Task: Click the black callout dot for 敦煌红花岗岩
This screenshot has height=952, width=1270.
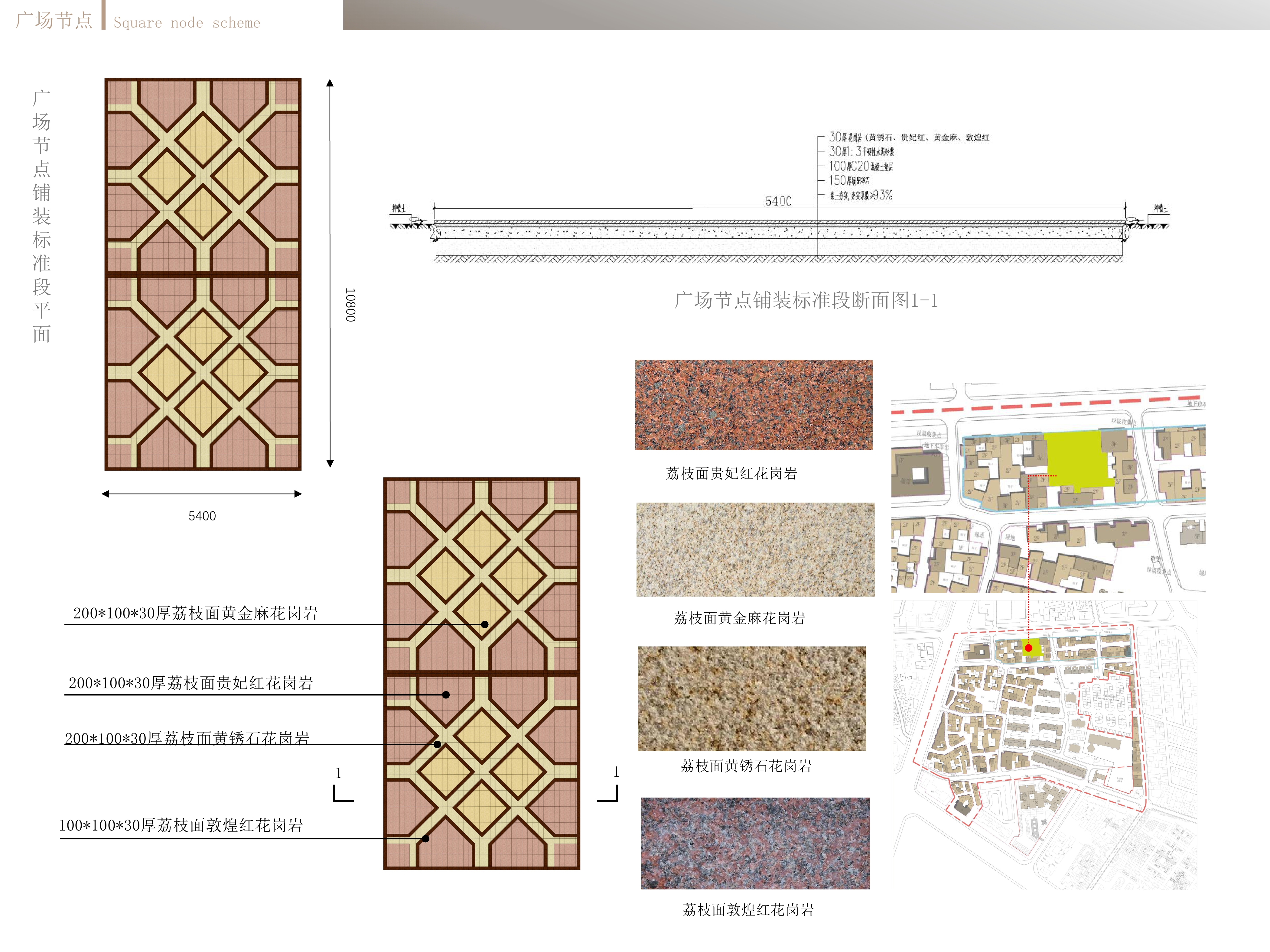Action: [x=425, y=838]
